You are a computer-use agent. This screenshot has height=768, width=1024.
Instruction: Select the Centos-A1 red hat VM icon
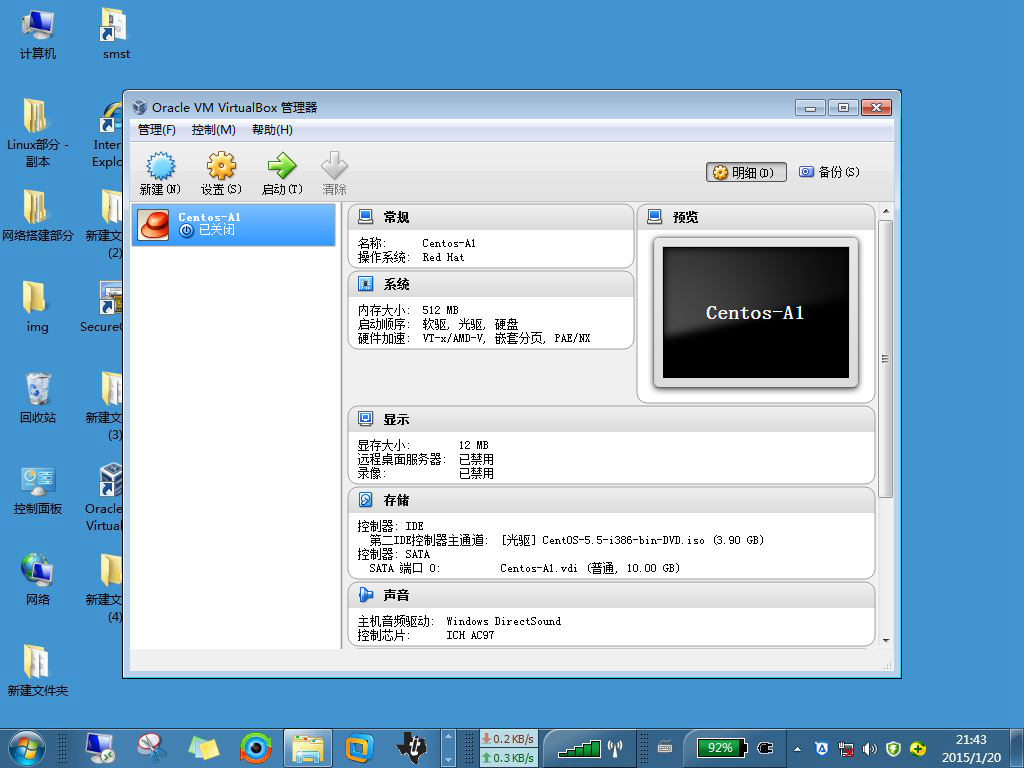[153, 225]
